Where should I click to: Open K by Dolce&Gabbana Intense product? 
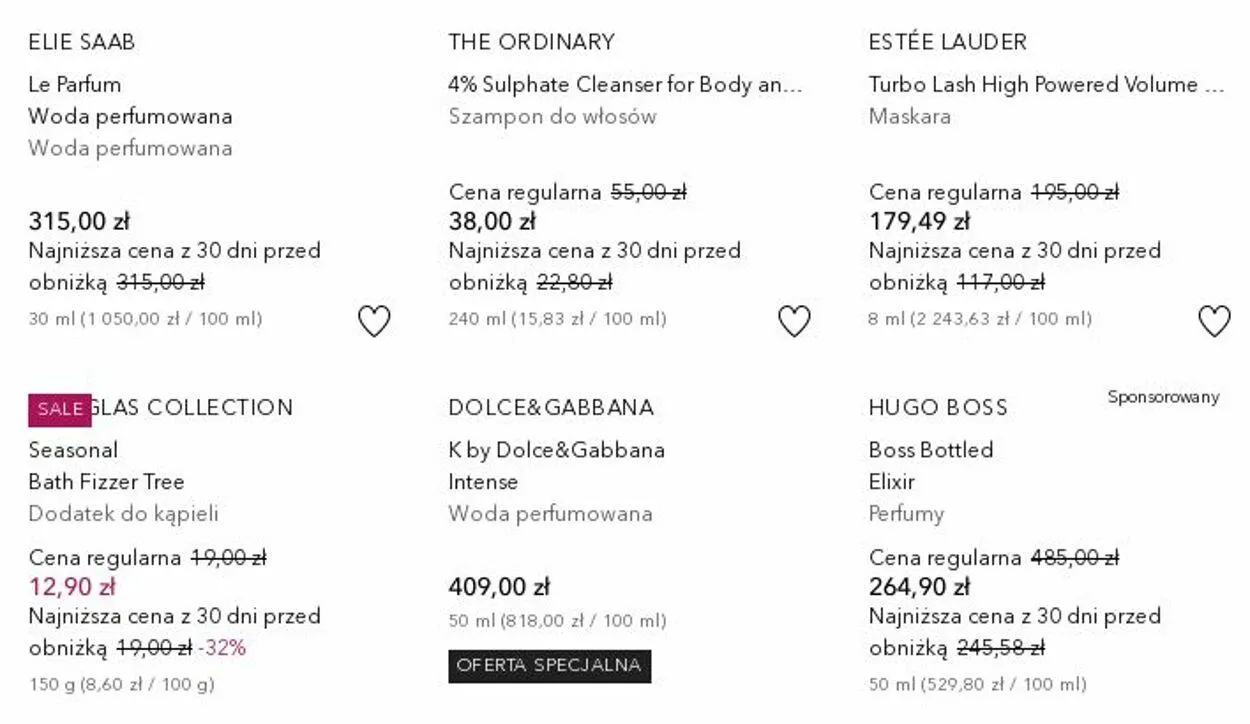(x=556, y=466)
